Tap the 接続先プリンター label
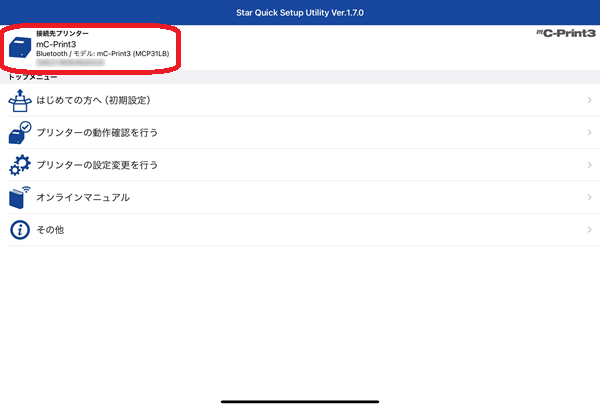This screenshot has width=600, height=407. click(x=62, y=34)
